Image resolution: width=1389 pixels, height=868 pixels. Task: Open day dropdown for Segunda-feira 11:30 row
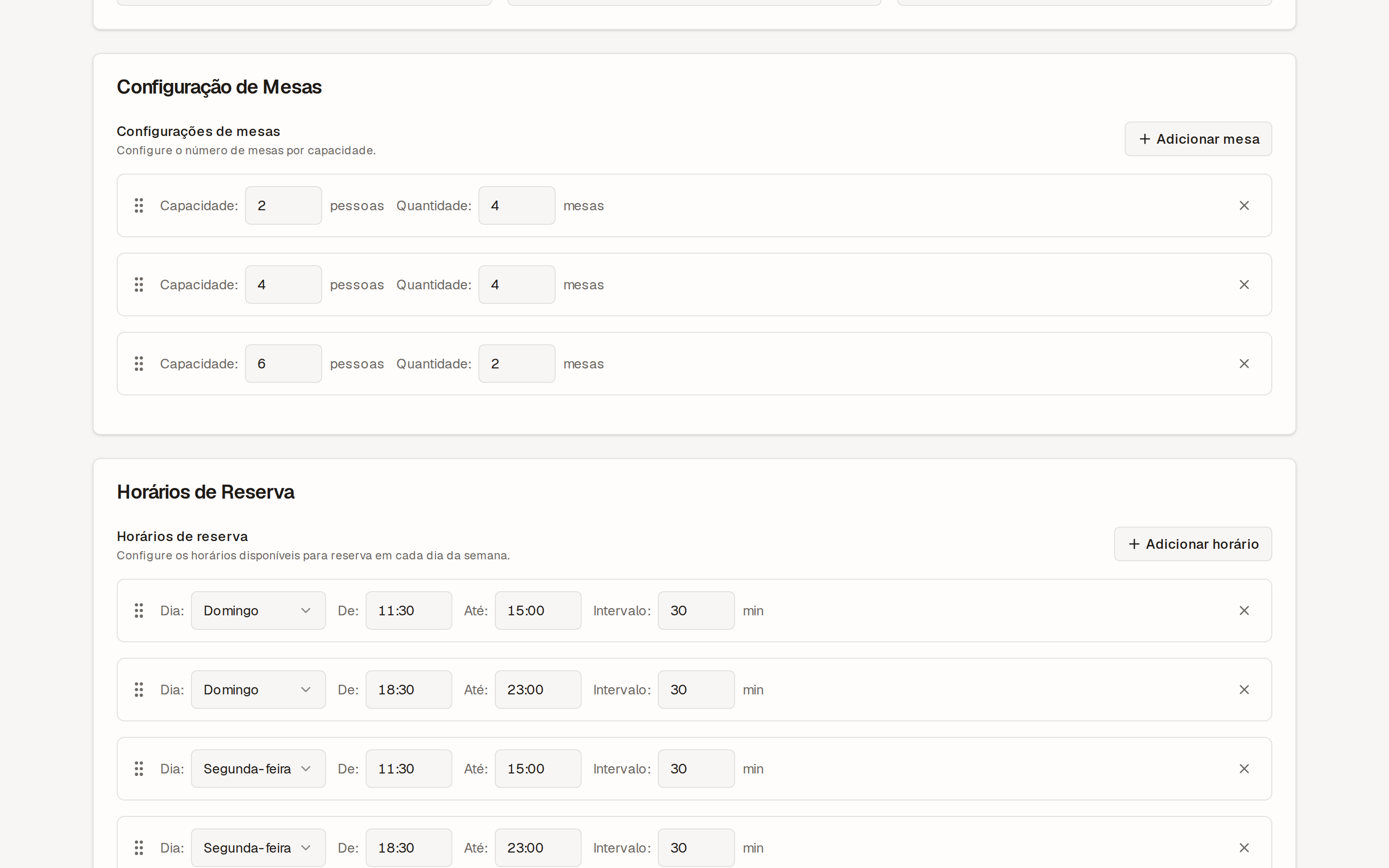point(259,769)
